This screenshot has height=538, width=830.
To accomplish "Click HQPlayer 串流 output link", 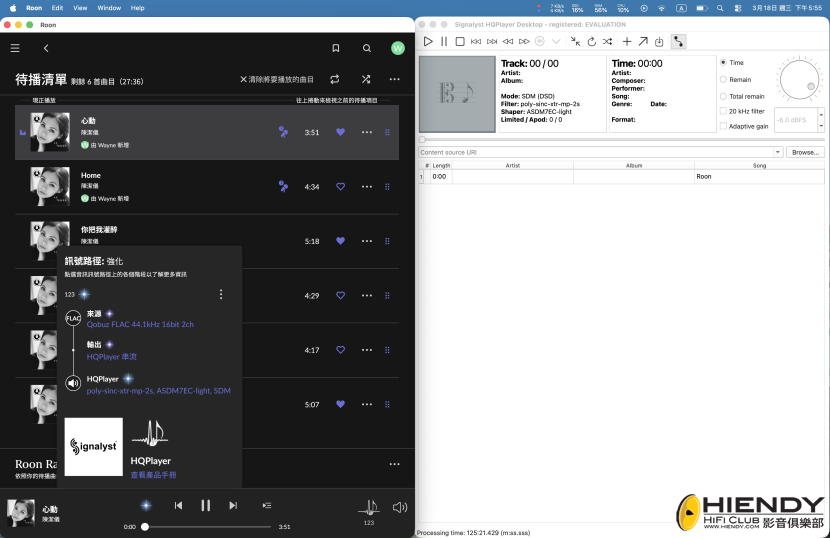I will tap(112, 357).
